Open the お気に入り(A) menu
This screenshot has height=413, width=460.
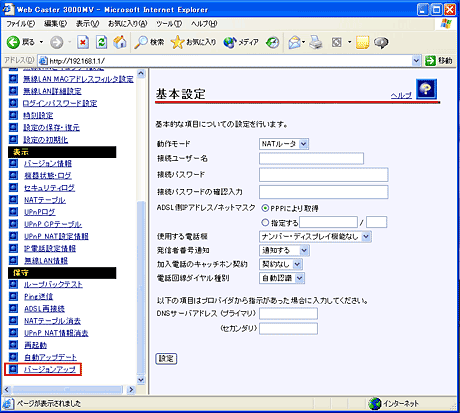tap(128, 24)
